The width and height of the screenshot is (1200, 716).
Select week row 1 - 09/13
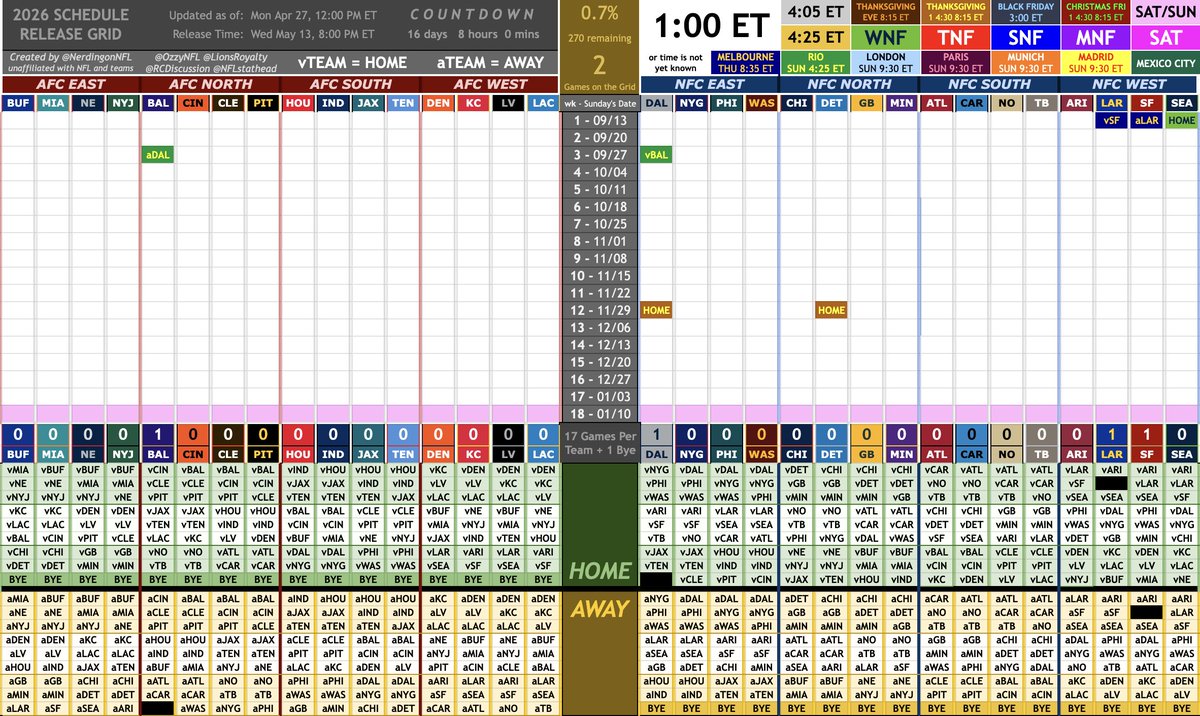(600, 120)
